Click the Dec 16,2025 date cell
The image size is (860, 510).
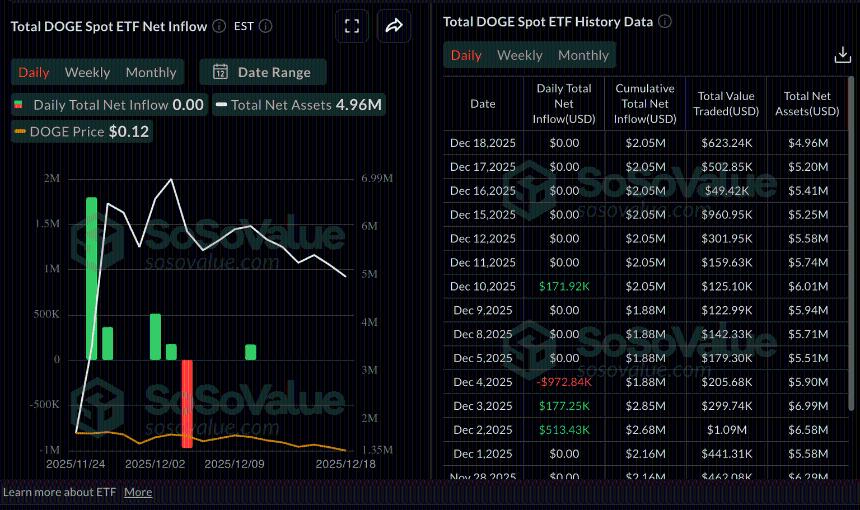point(483,191)
